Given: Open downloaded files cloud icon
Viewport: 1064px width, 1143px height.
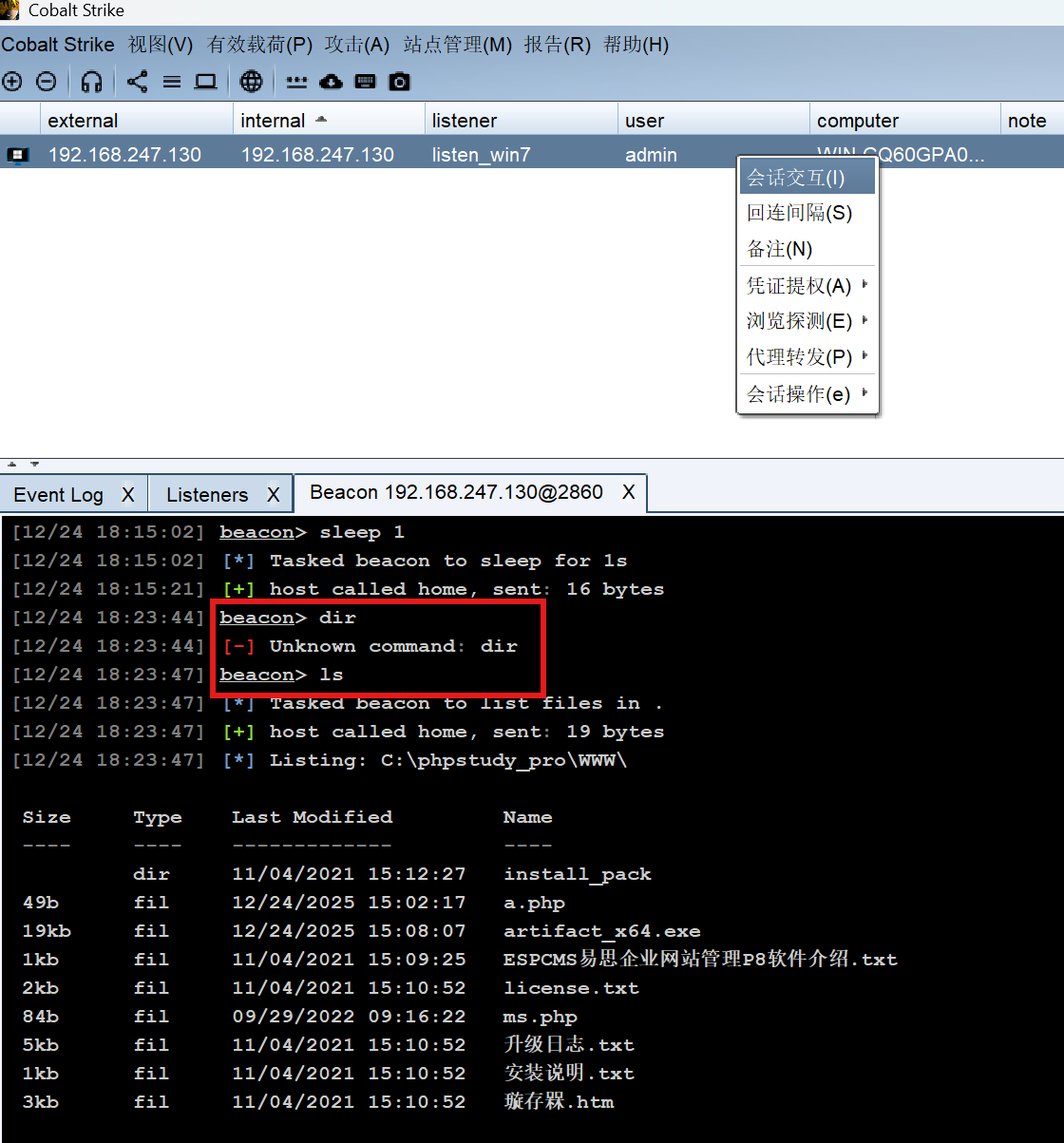Looking at the screenshot, I should tap(331, 82).
